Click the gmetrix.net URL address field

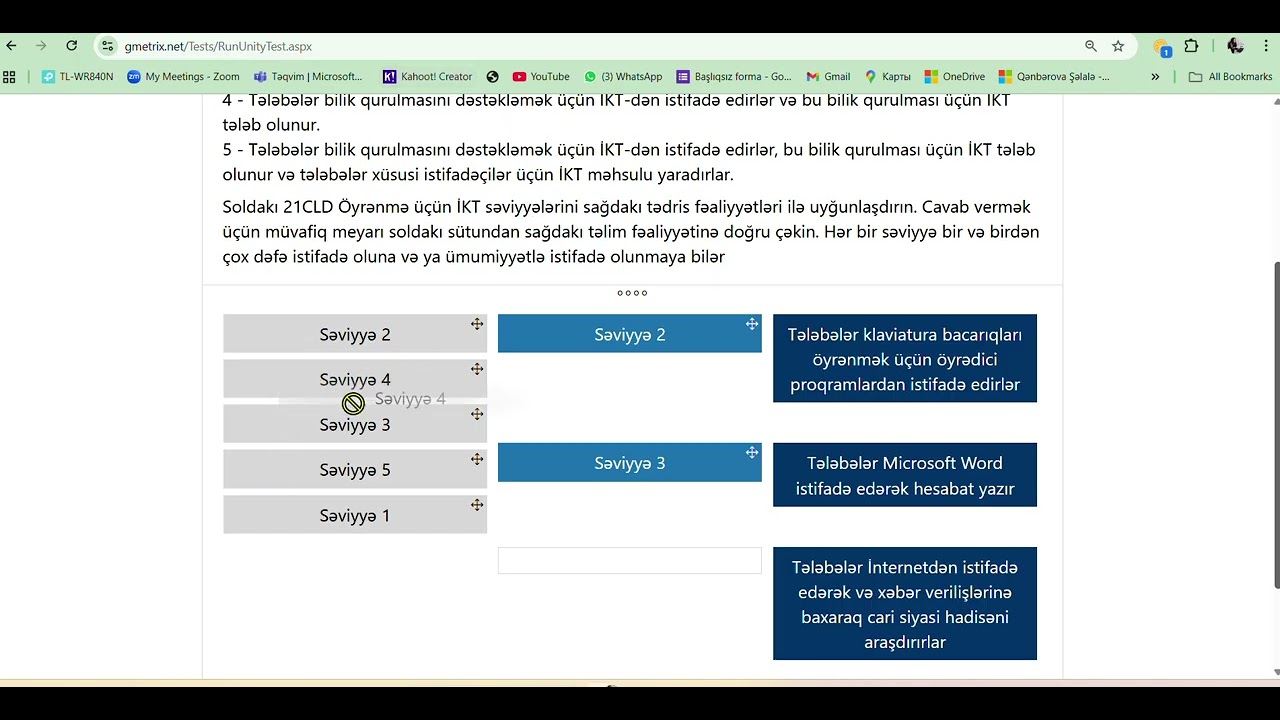(x=218, y=46)
